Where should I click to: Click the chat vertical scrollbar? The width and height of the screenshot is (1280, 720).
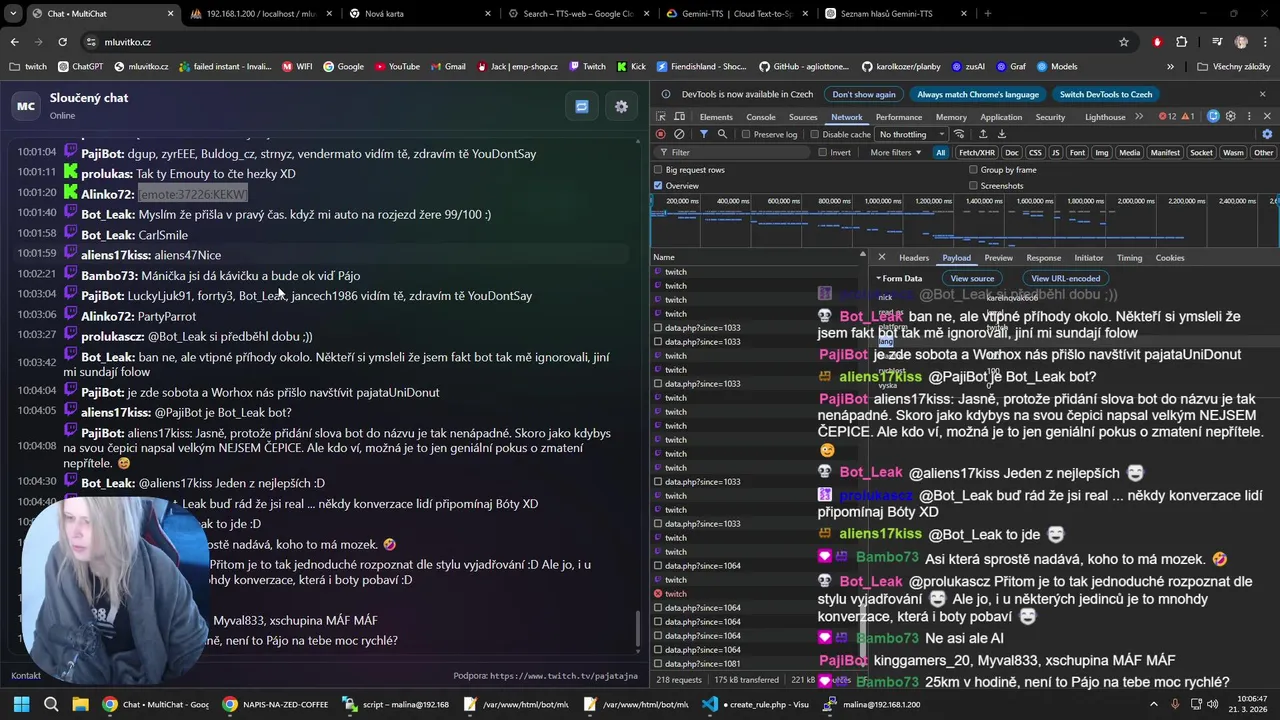pos(637,628)
